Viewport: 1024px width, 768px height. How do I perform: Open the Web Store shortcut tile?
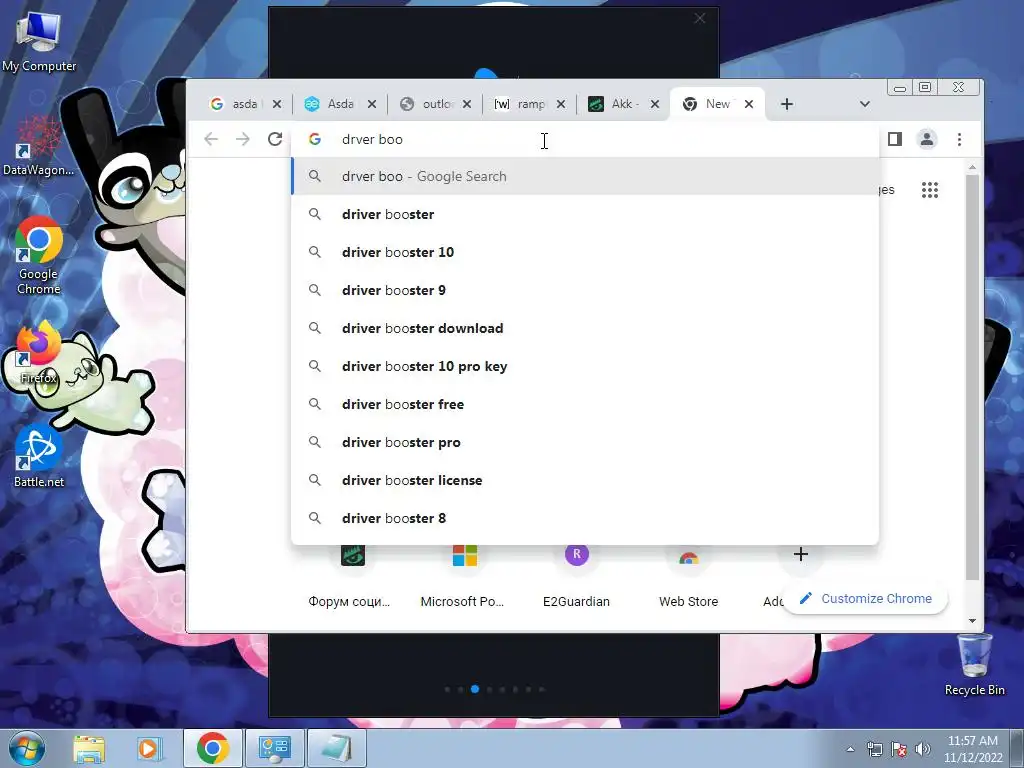point(688,576)
